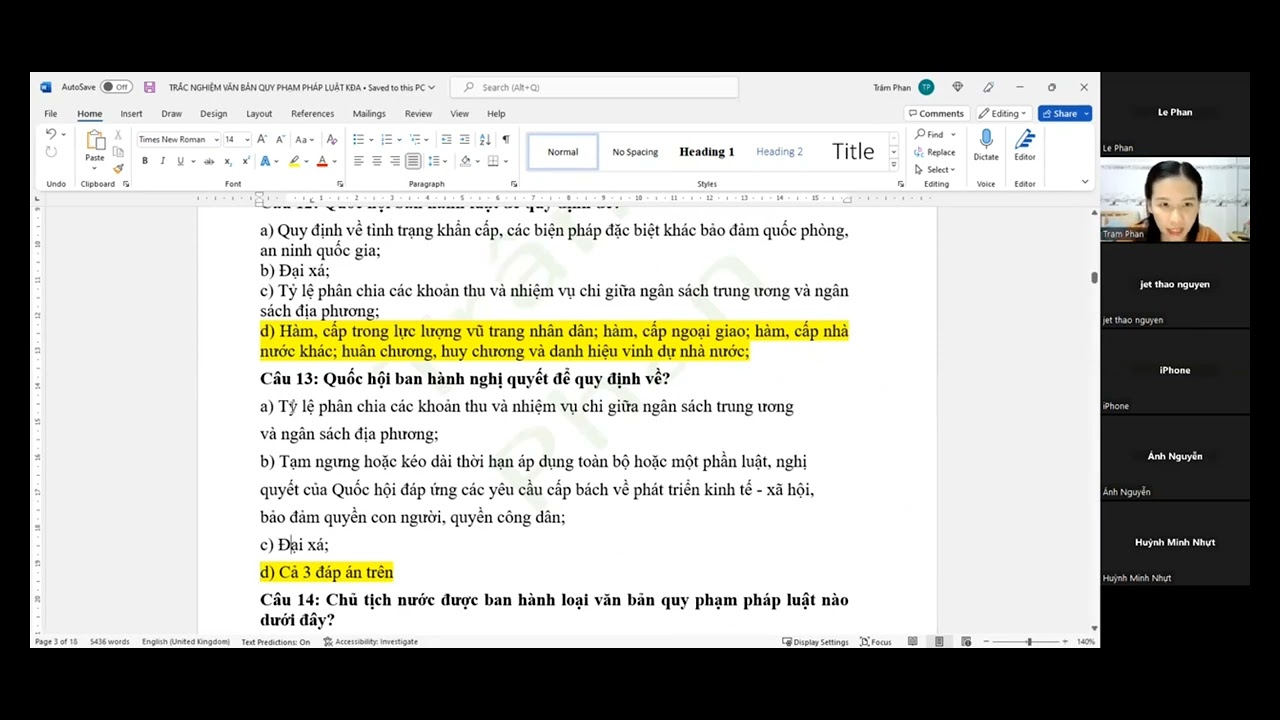Switch to the Layout tab
Screen dimensions: 1280x720
point(259,113)
